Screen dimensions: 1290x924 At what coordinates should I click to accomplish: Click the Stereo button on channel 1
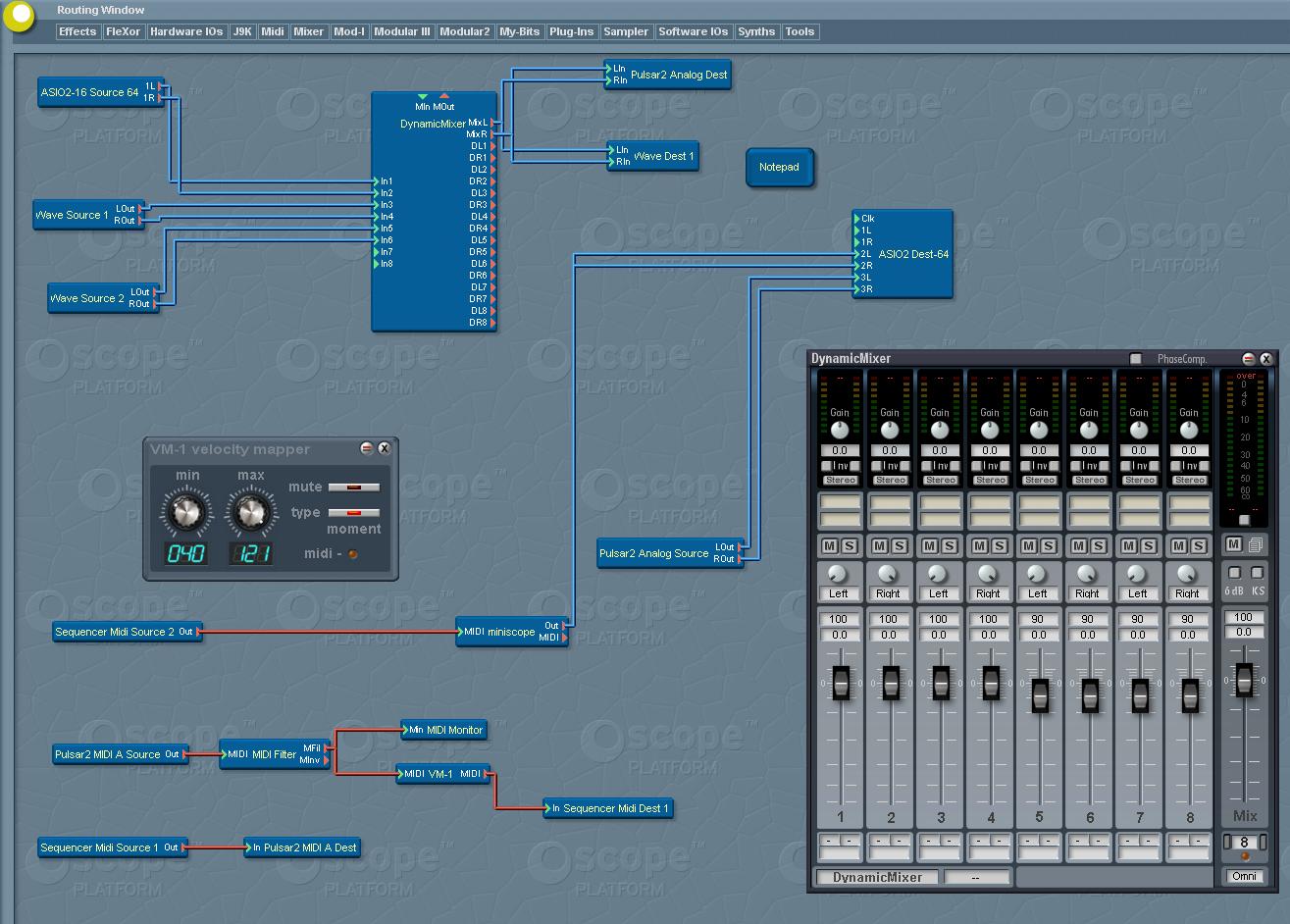click(841, 481)
